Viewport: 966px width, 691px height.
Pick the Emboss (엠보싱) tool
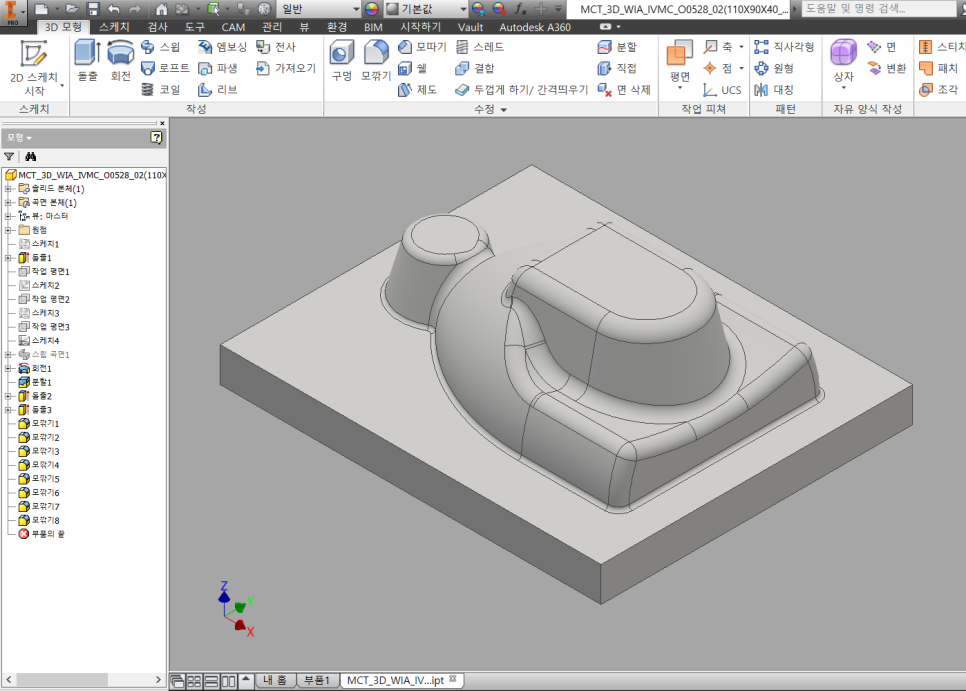pyautogui.click(x=222, y=47)
